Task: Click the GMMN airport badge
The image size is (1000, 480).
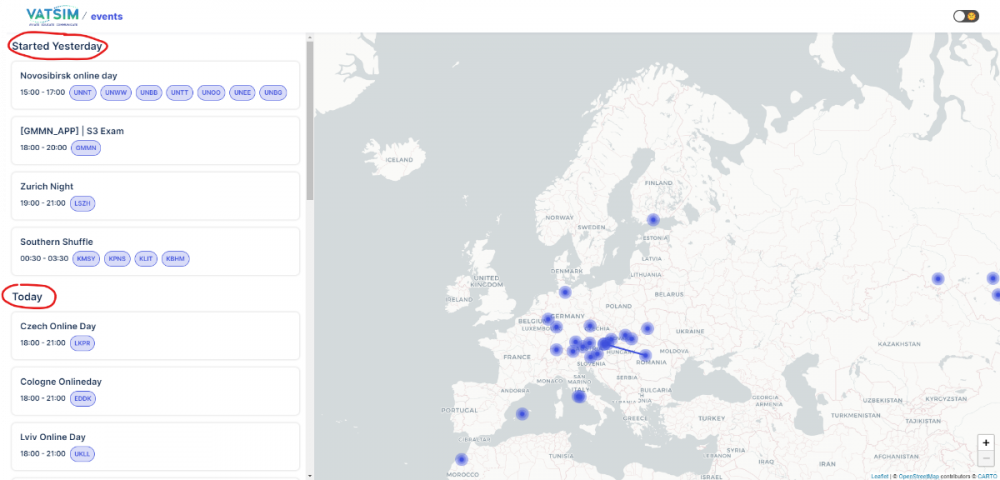Action: tap(85, 148)
